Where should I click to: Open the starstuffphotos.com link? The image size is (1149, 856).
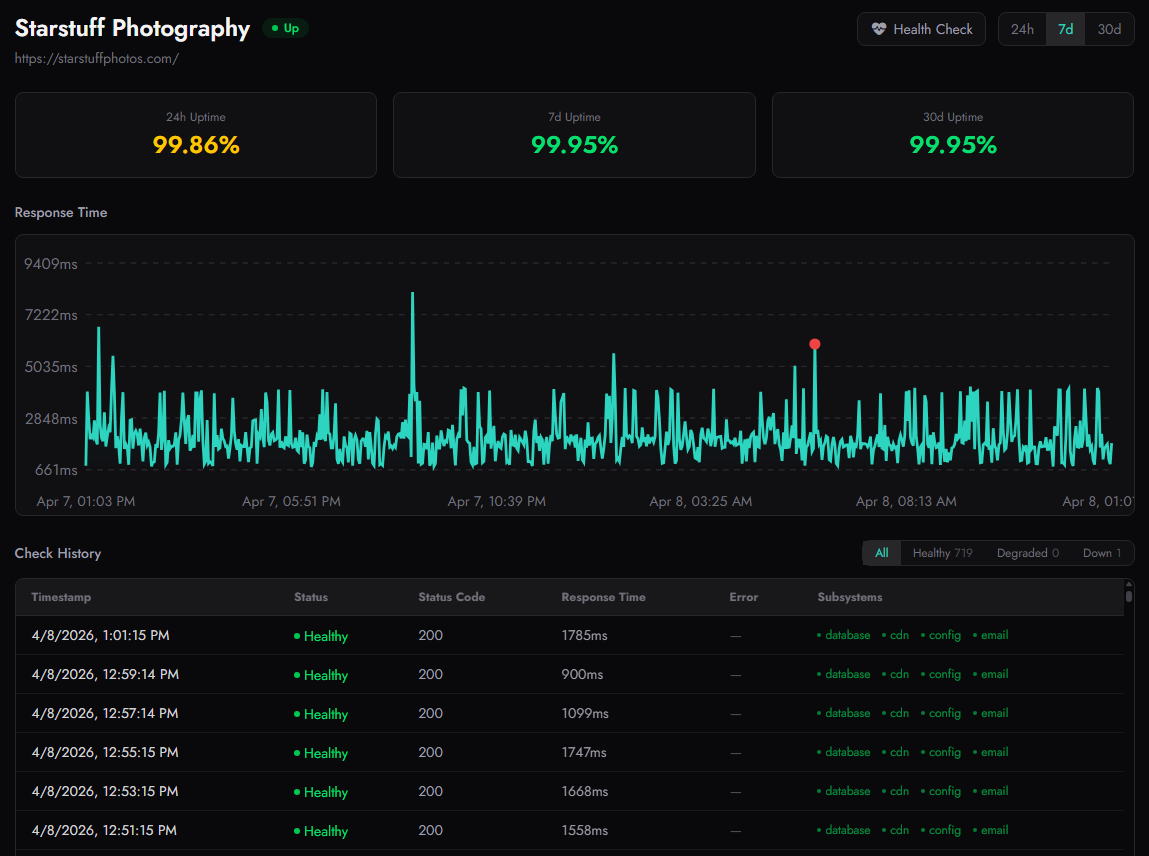point(96,58)
